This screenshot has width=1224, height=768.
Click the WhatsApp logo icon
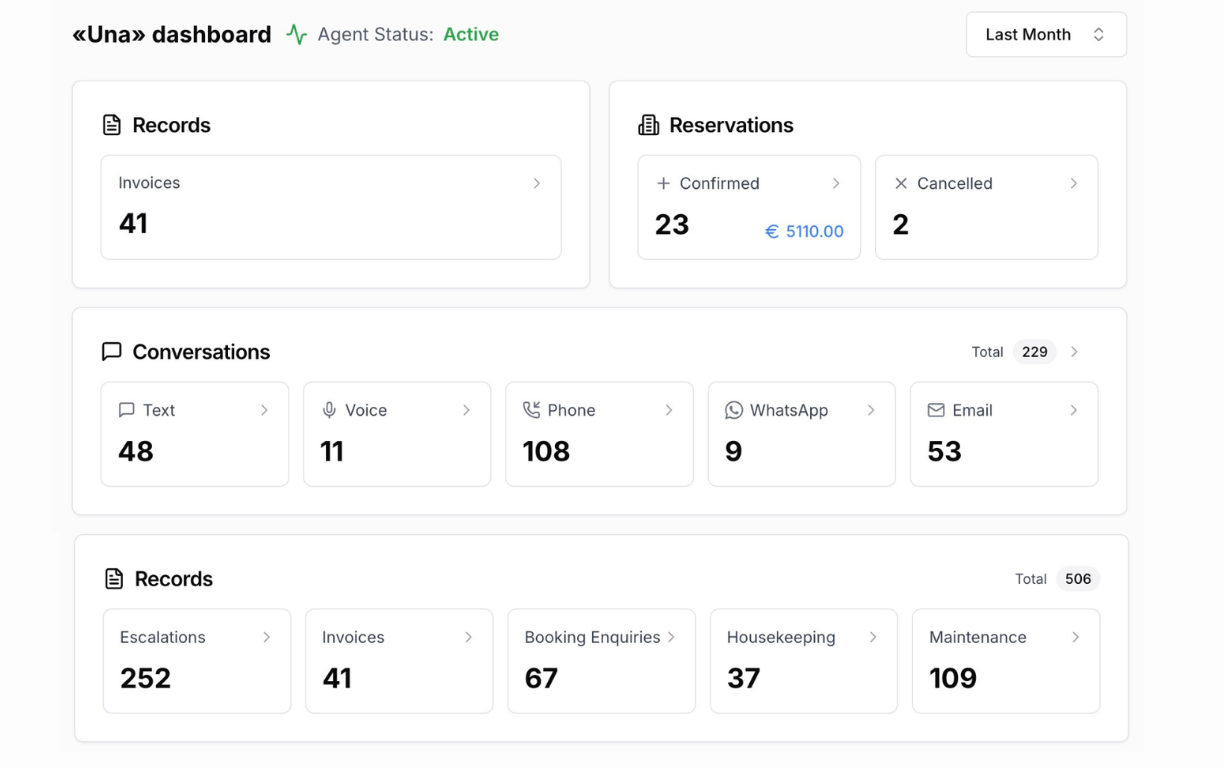pyautogui.click(x=734, y=410)
